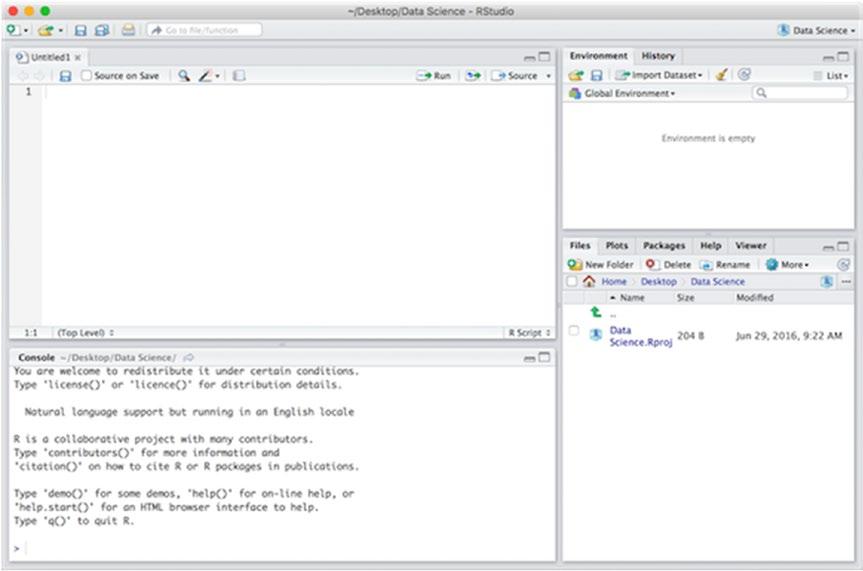Click Save Workspace disk icon in Environment
Screen dimensions: 863x571
click(x=597, y=75)
